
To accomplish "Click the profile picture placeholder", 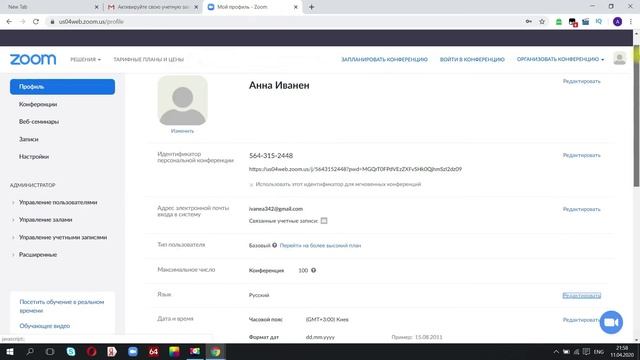I will 182,100.
